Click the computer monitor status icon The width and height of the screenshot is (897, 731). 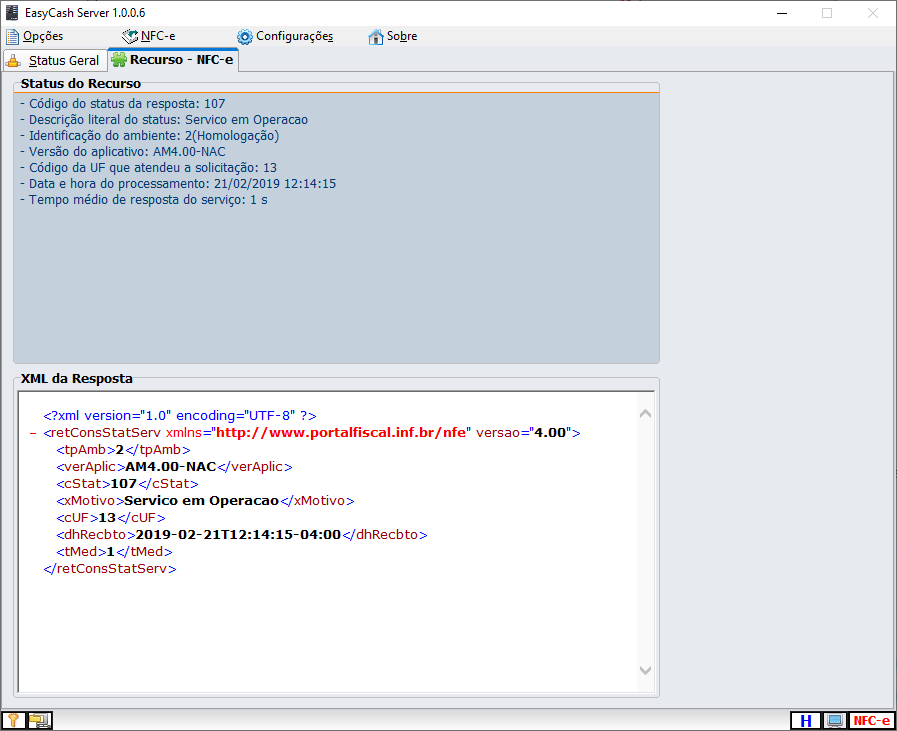tap(834, 721)
